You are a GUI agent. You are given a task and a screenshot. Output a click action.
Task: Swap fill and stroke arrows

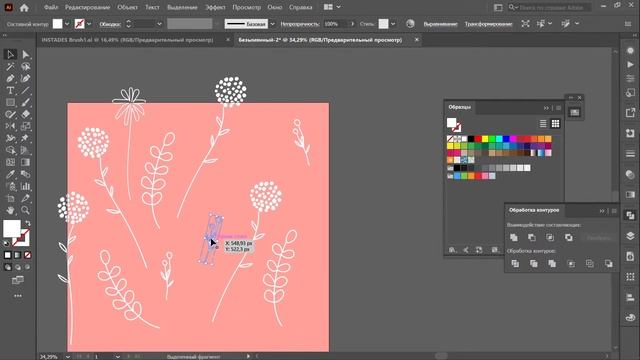click(x=28, y=223)
